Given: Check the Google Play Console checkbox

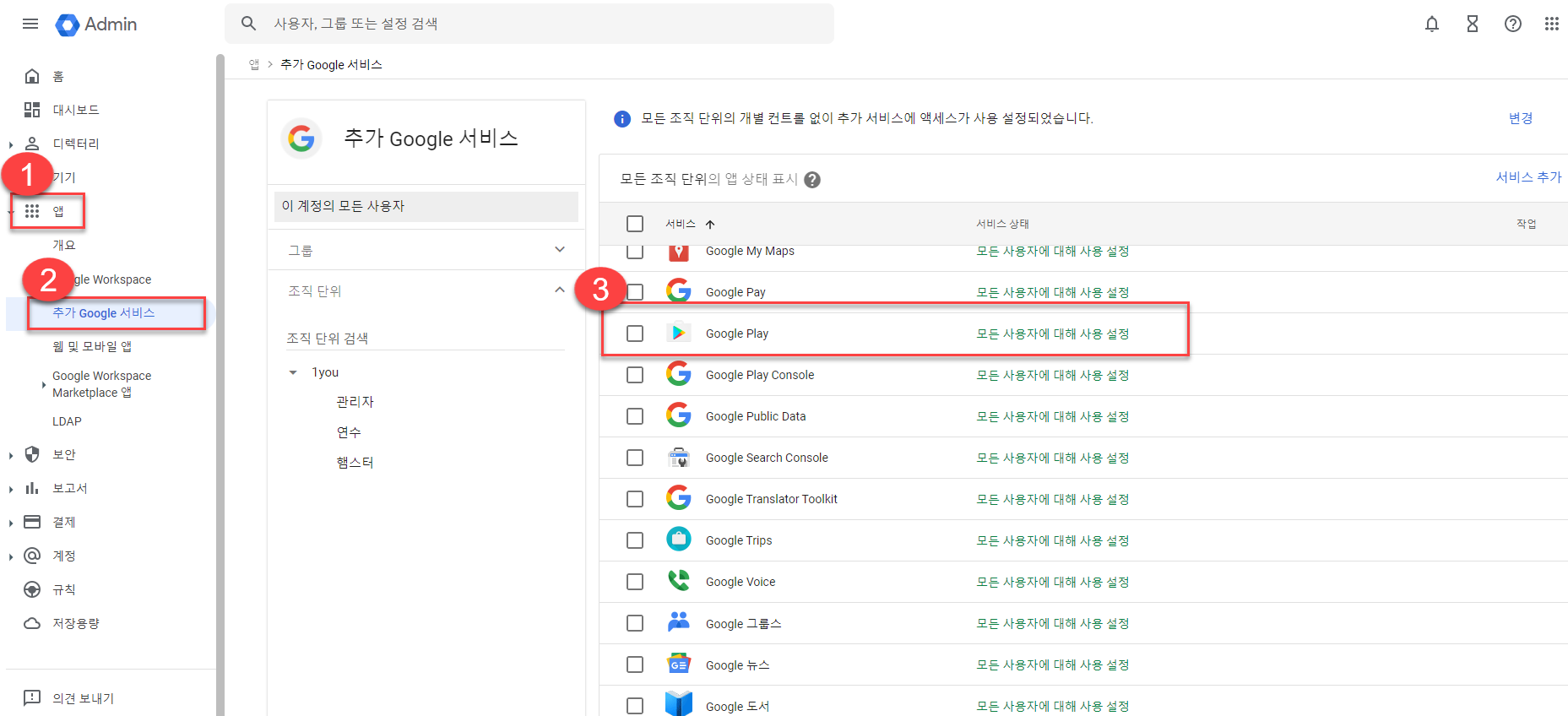Looking at the screenshot, I should pyautogui.click(x=635, y=375).
